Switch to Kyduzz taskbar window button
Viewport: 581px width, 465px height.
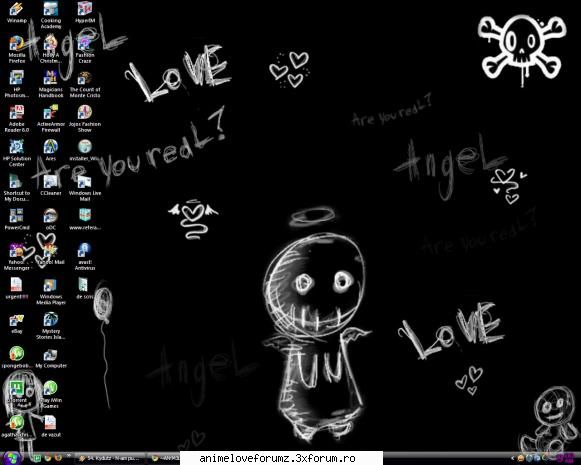[x=110, y=458]
